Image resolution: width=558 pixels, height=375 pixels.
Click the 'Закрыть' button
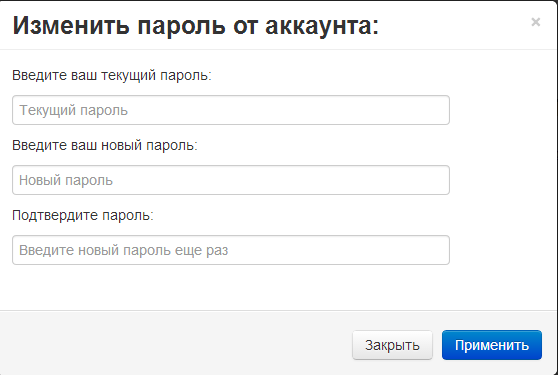[x=392, y=345]
